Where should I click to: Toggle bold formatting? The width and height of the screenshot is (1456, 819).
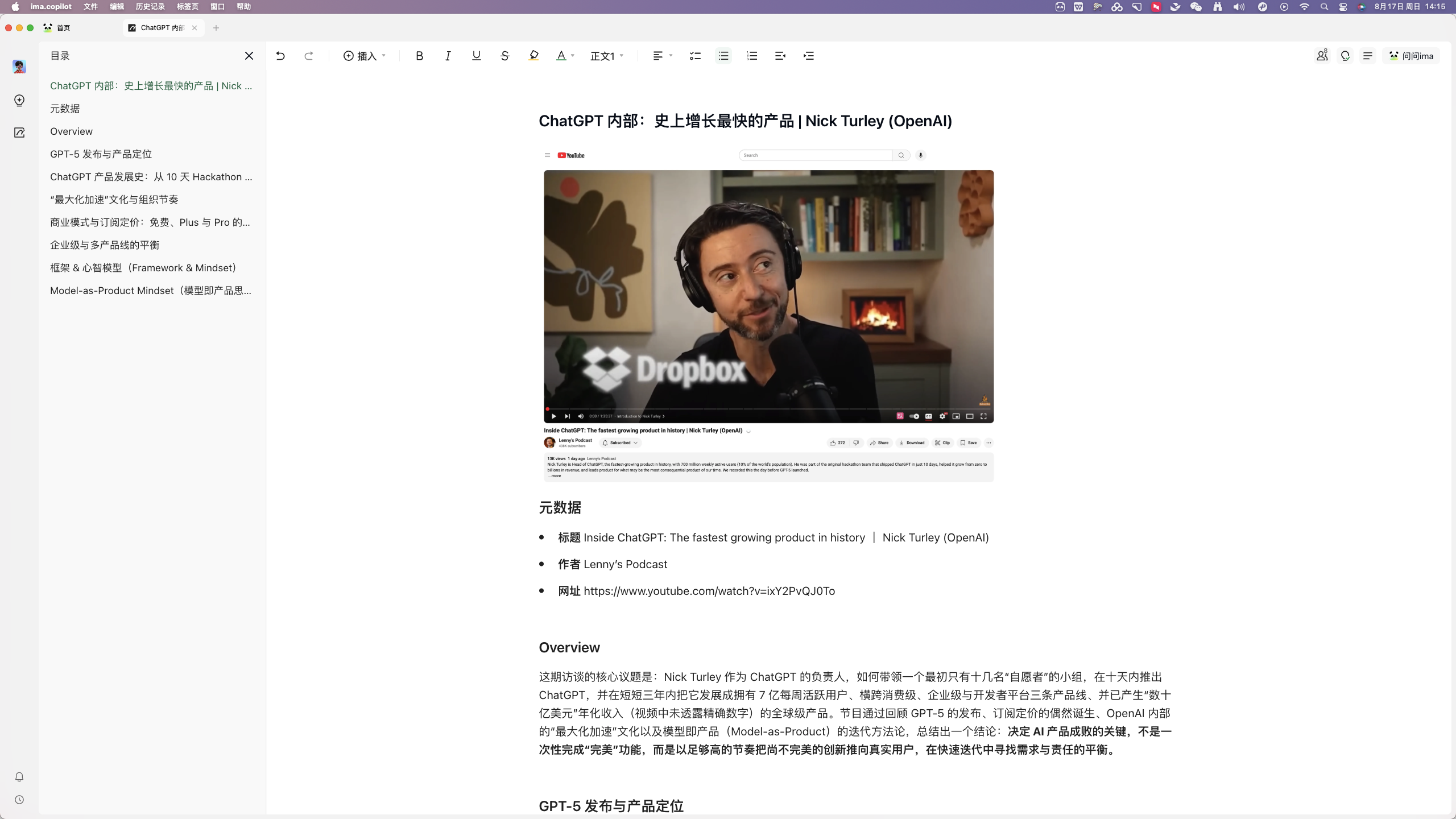tap(419, 56)
